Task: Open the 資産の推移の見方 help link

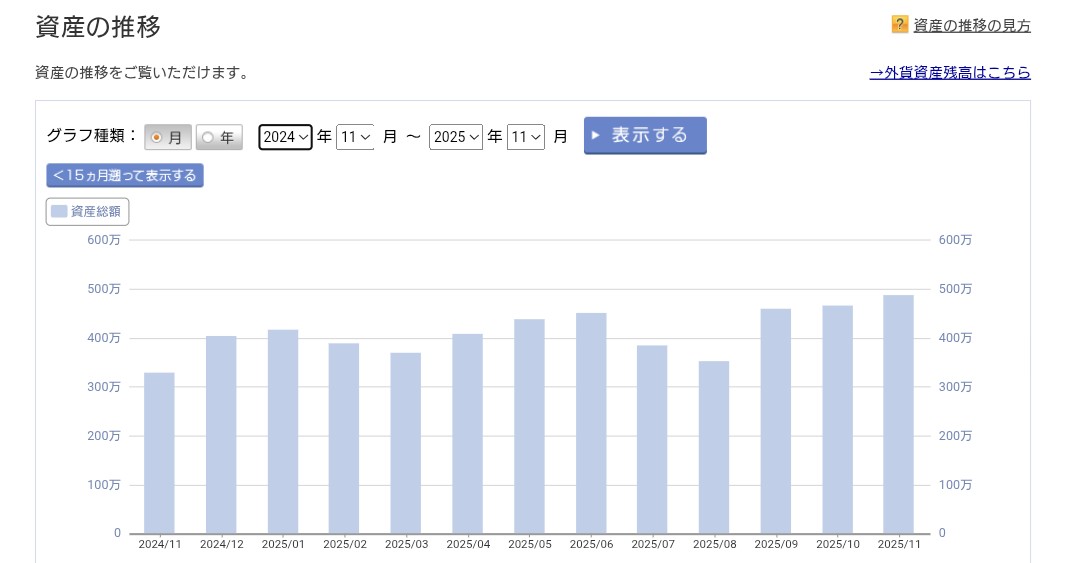Action: [x=971, y=26]
